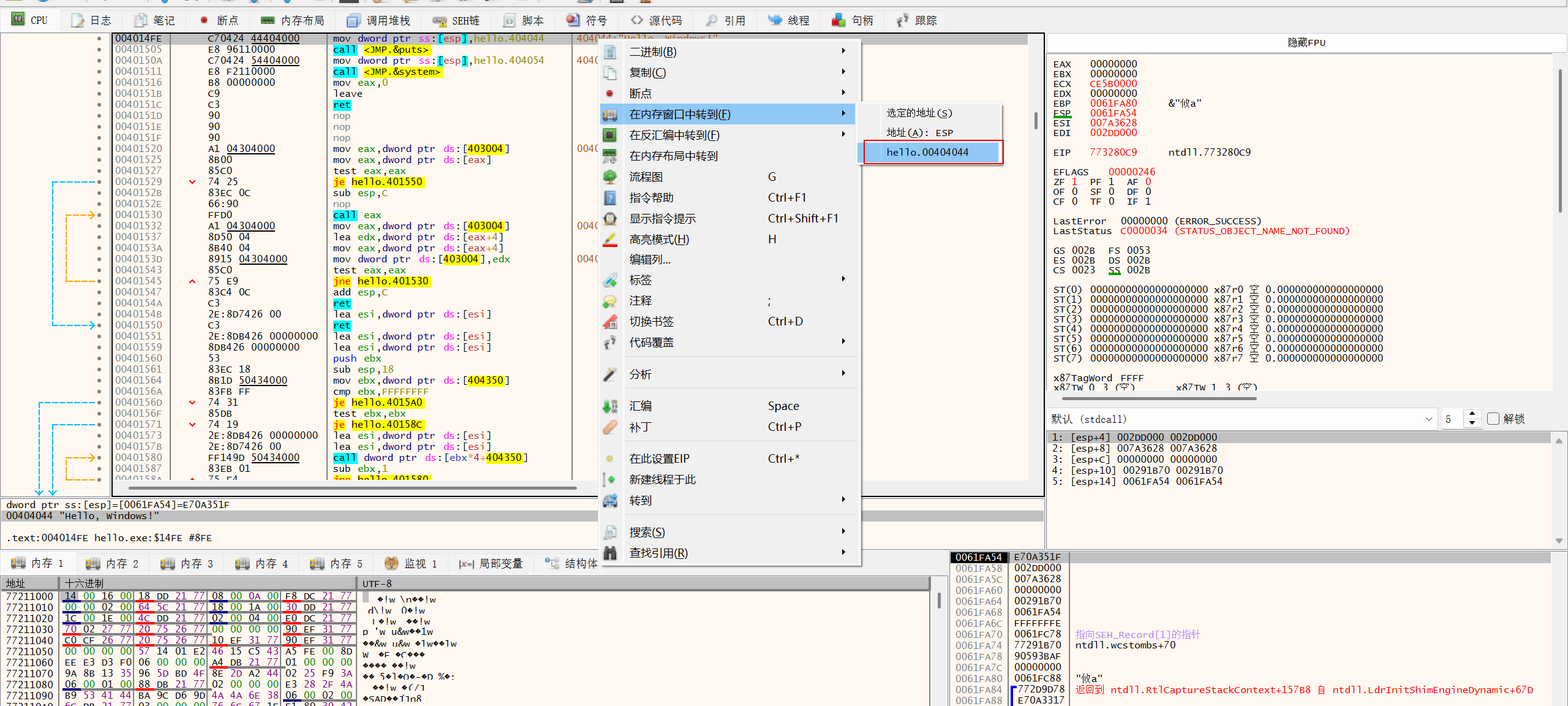1568x706 pixels.
Task: Click the assemble icon in menu
Action: pyautogui.click(x=610, y=406)
